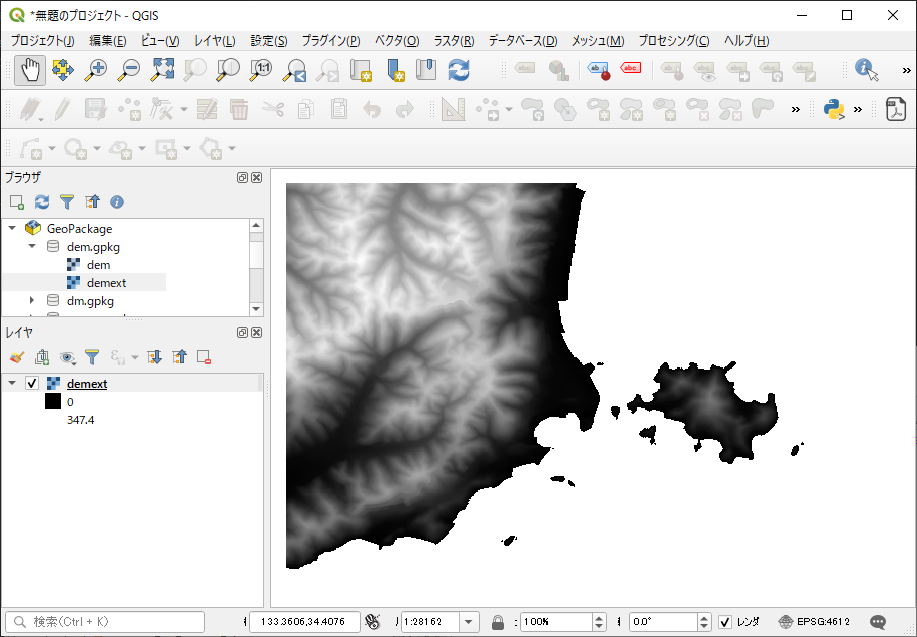Open layer styling panel paintbrush icon

tap(16, 357)
